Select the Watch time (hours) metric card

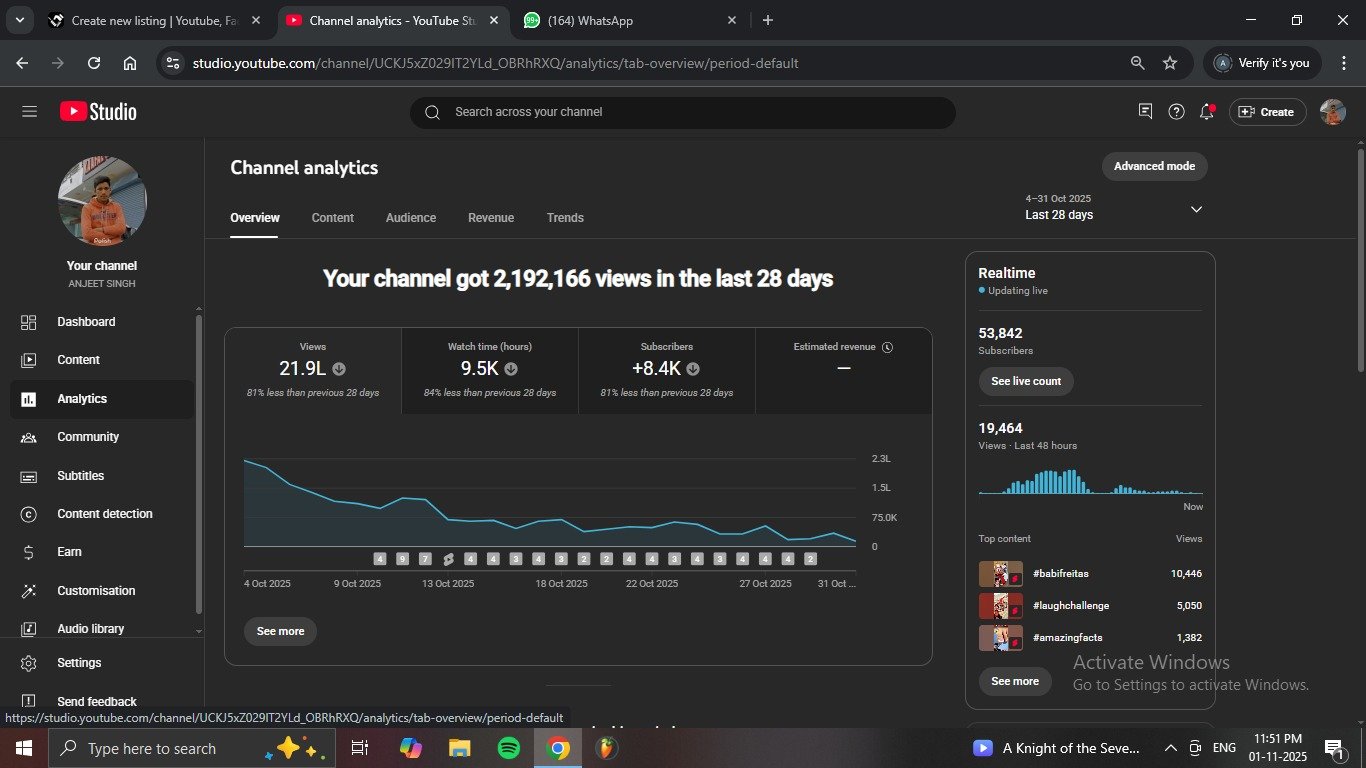(x=490, y=370)
